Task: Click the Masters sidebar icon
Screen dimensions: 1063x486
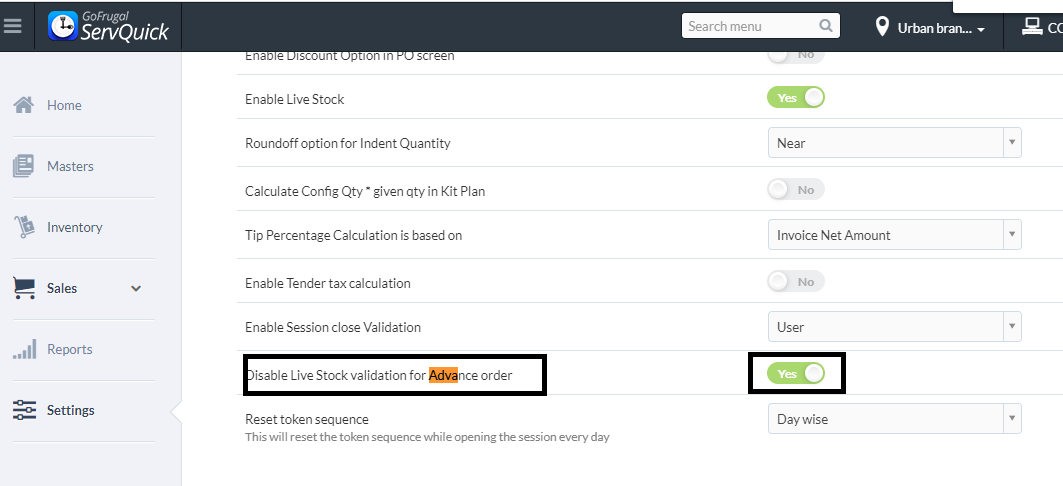Action: [24, 166]
